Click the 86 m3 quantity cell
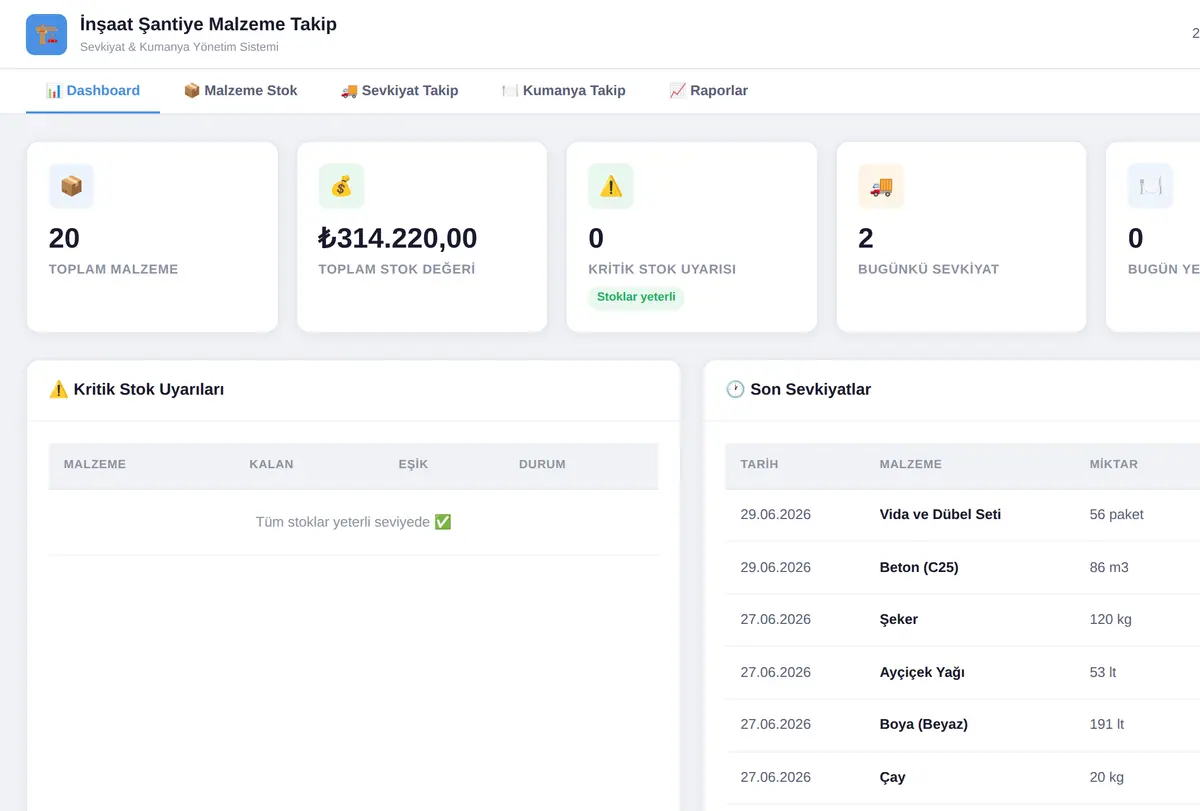The image size is (1200, 811). point(1109,568)
